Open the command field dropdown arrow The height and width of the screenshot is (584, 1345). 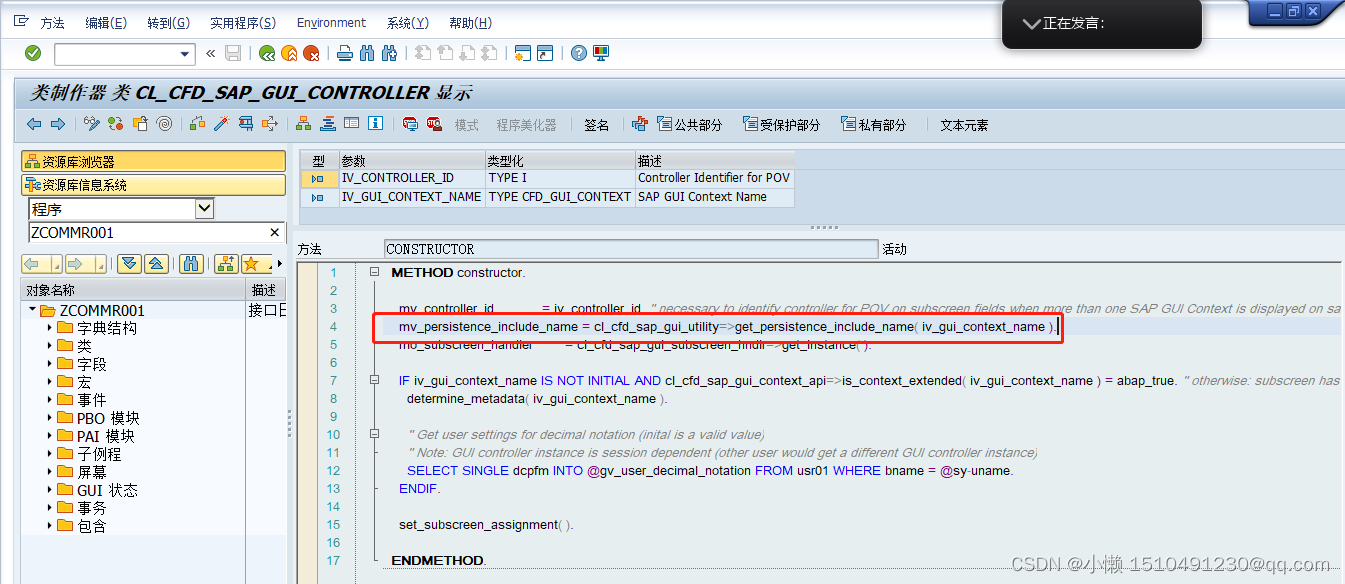[185, 54]
